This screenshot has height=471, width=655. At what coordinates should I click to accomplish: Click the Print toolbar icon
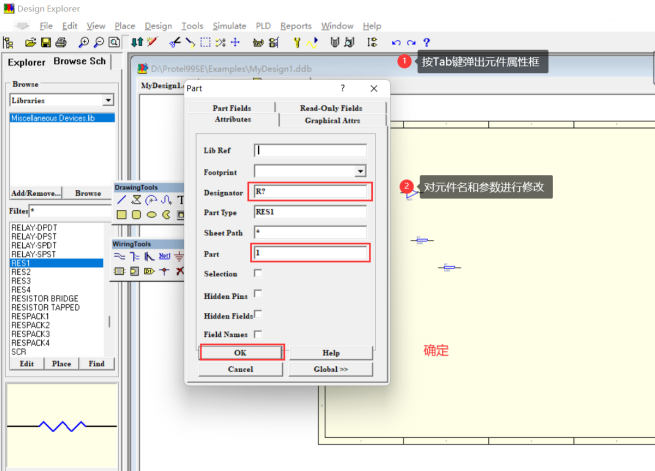[x=61, y=43]
